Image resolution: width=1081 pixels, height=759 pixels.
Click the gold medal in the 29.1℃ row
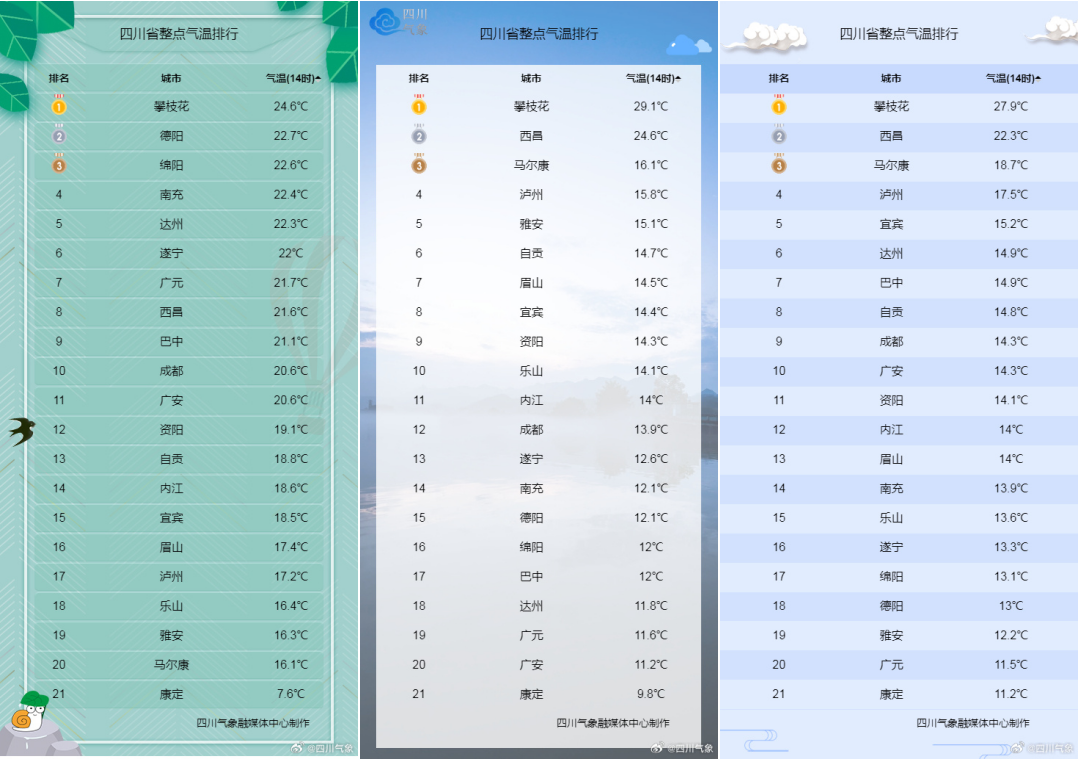(x=419, y=105)
